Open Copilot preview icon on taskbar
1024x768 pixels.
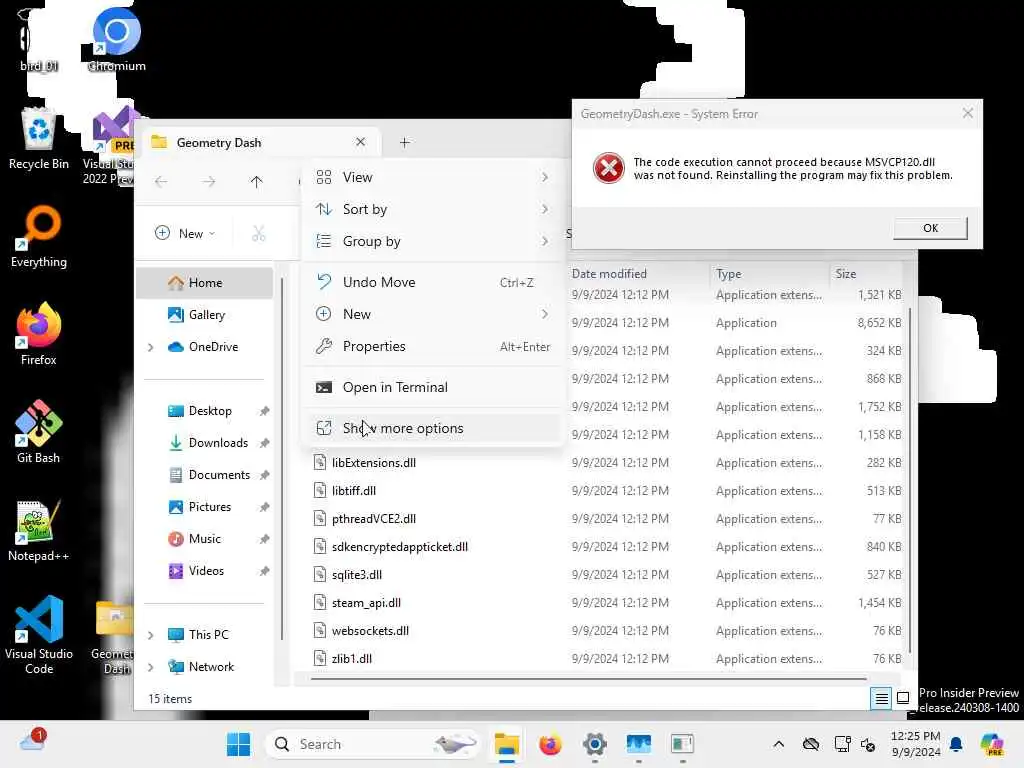[992, 744]
